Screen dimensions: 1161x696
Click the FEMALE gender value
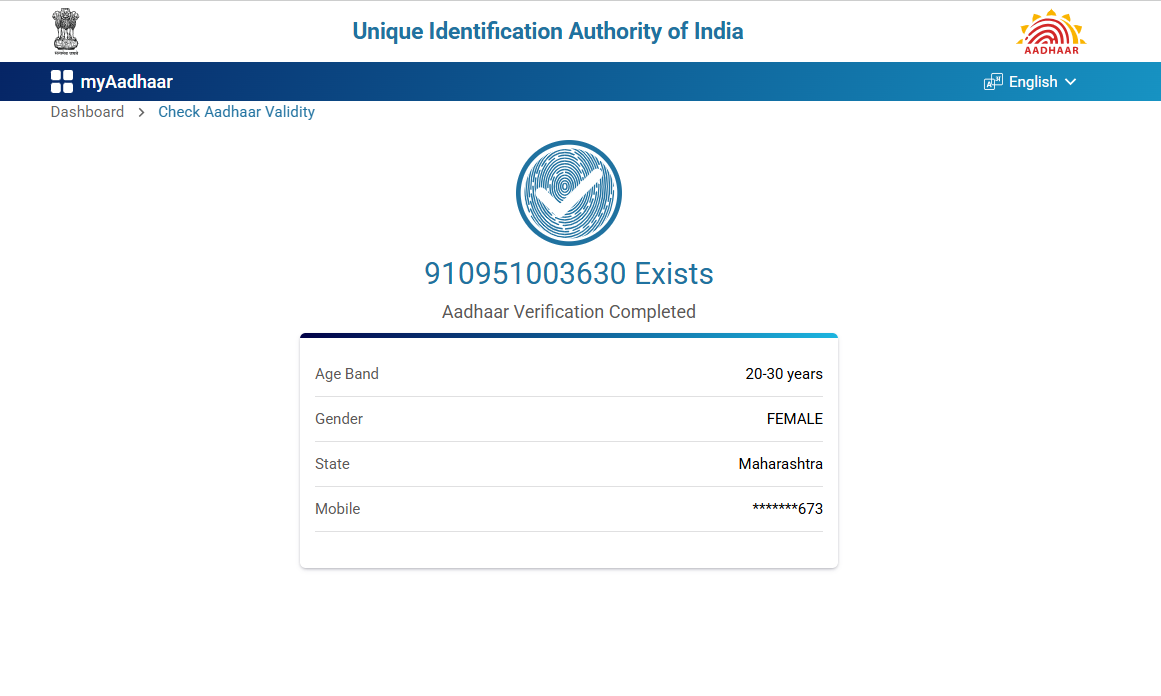pos(794,419)
